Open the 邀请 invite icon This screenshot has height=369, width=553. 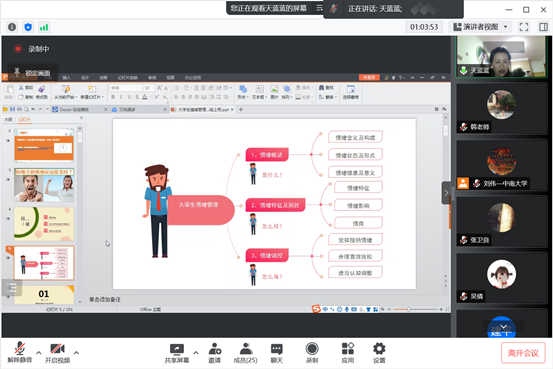214,352
